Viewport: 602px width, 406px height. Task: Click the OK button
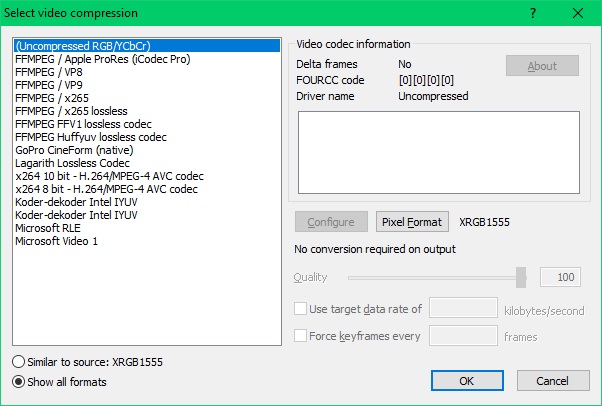[467, 381]
